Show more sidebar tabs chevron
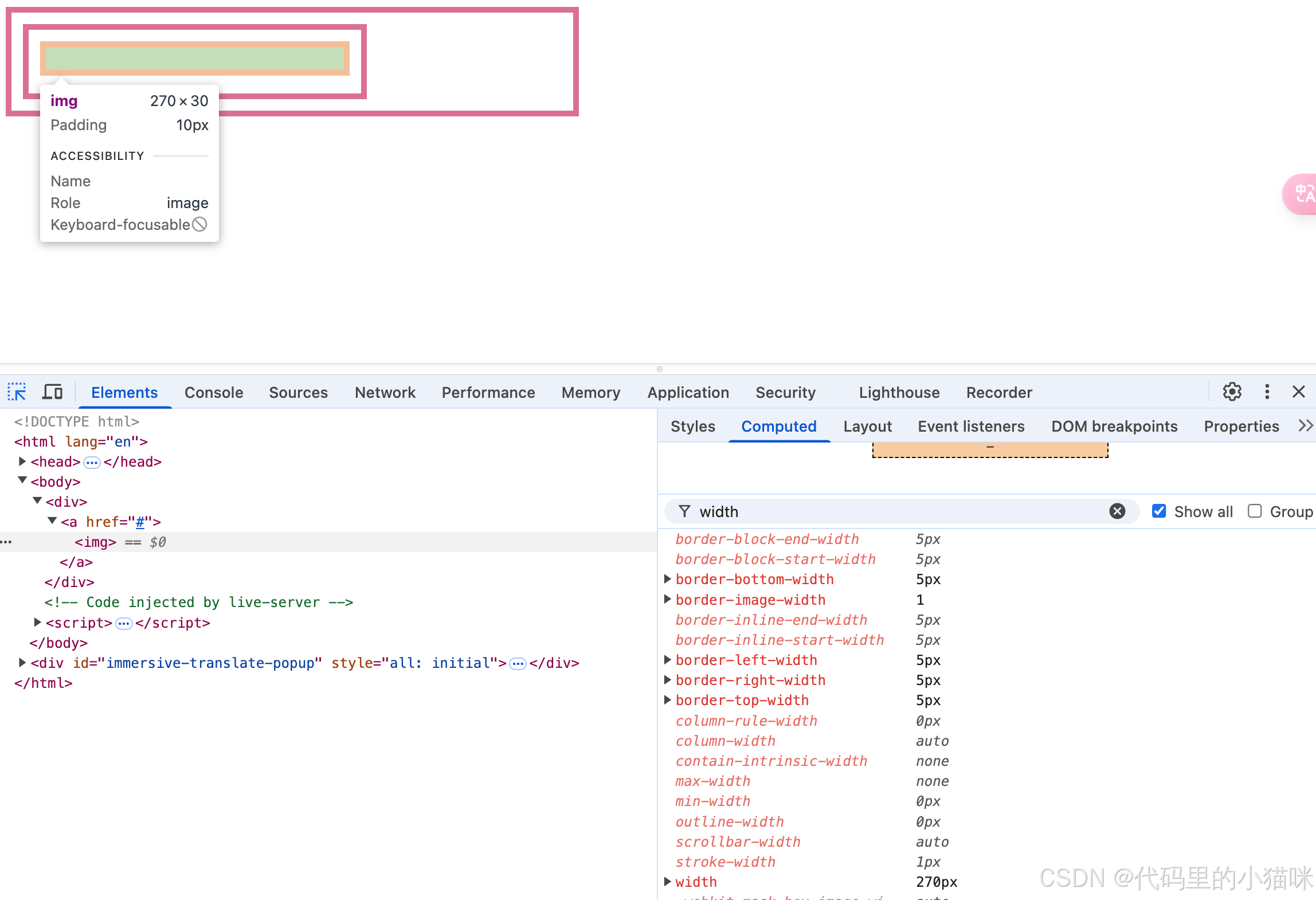 tap(1305, 426)
